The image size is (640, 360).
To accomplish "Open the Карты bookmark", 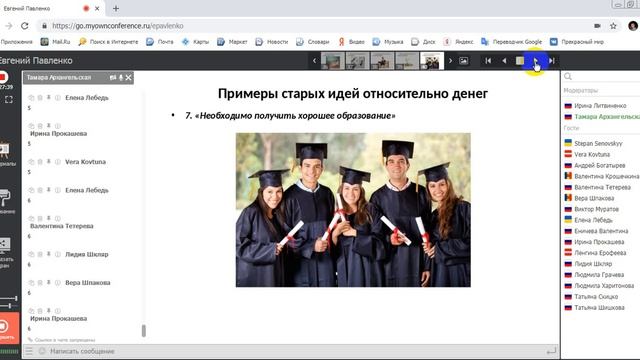I will coord(195,42).
